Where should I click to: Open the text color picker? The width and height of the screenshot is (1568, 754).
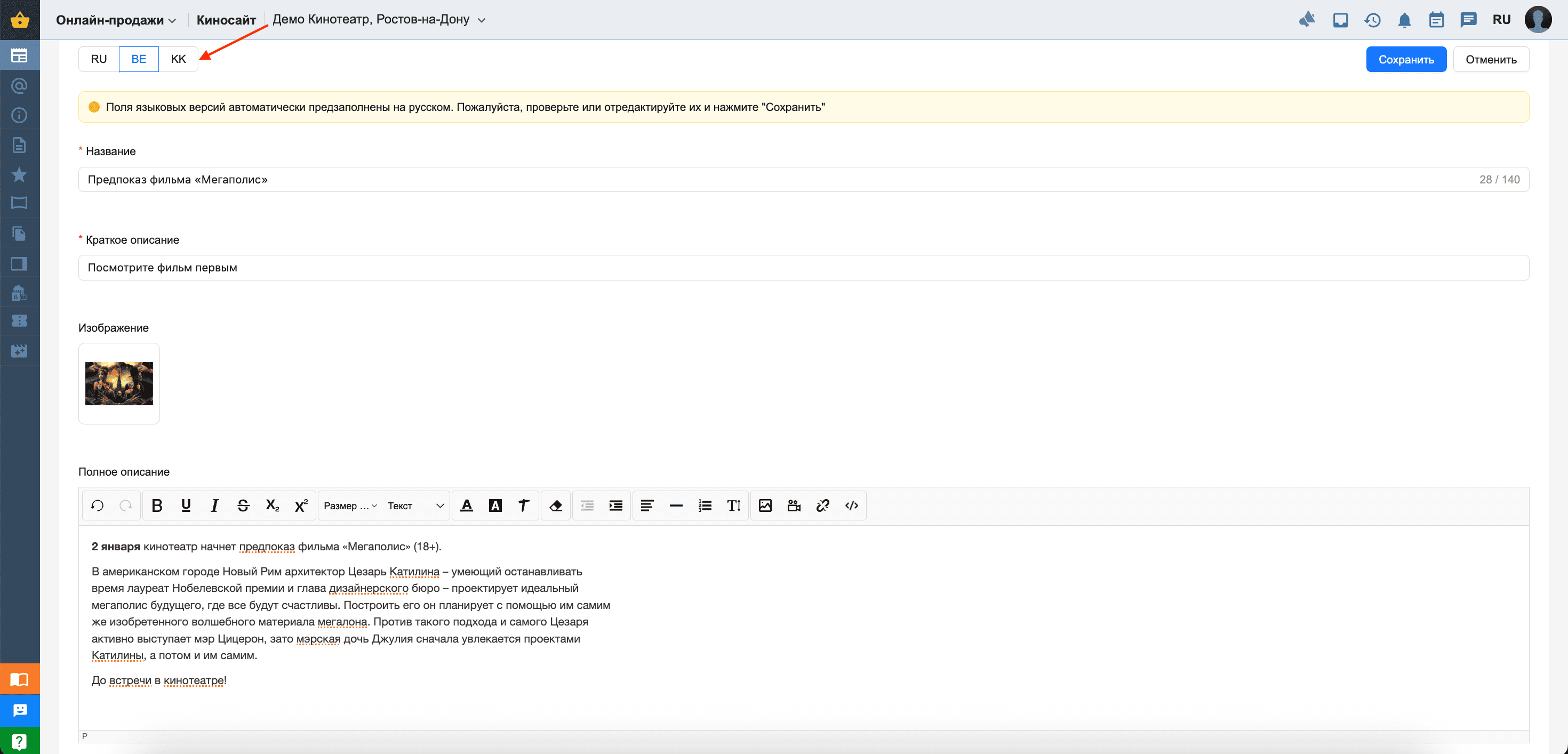tap(466, 505)
